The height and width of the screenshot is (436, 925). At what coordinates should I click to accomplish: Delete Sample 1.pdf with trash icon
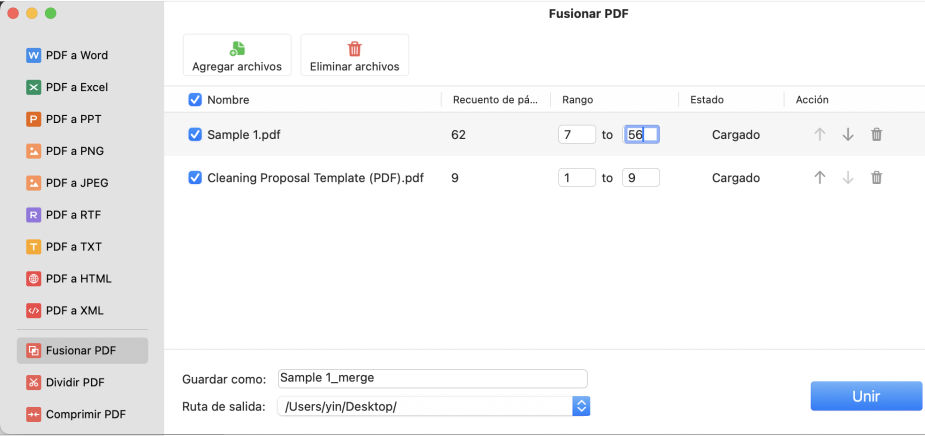point(877,135)
